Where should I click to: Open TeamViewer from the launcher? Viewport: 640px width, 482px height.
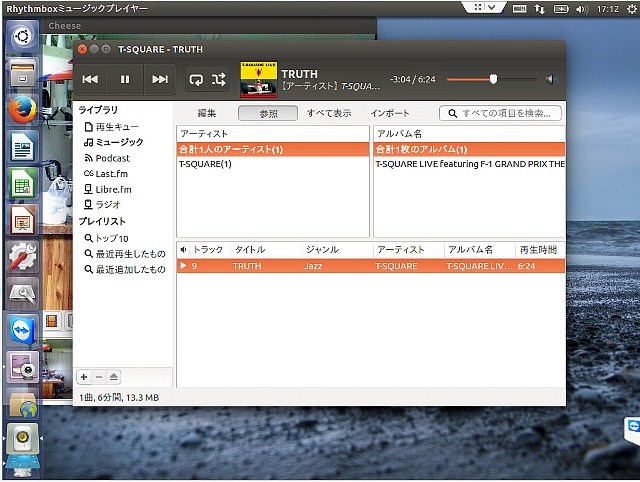22,330
